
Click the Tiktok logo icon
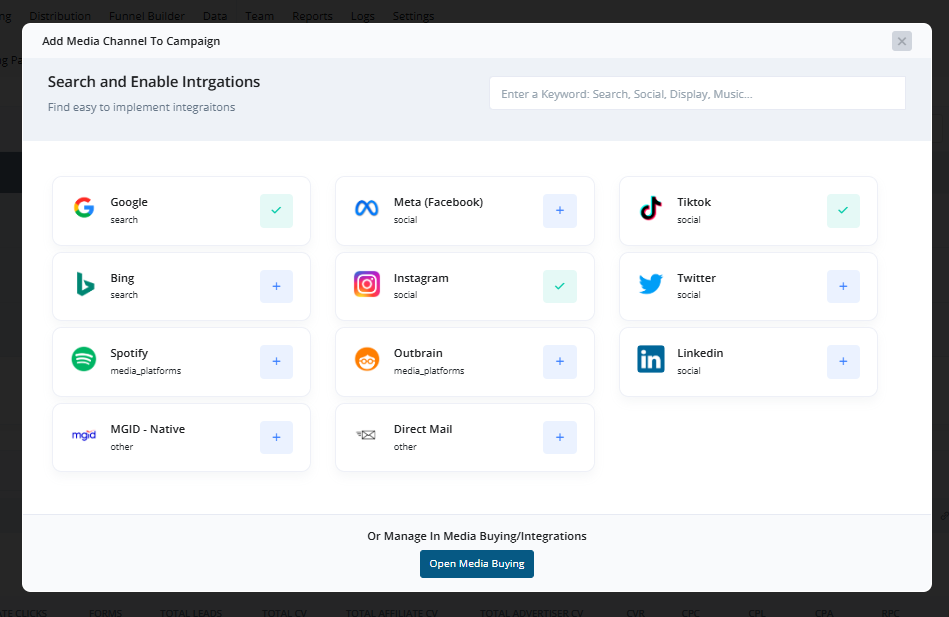coord(651,208)
